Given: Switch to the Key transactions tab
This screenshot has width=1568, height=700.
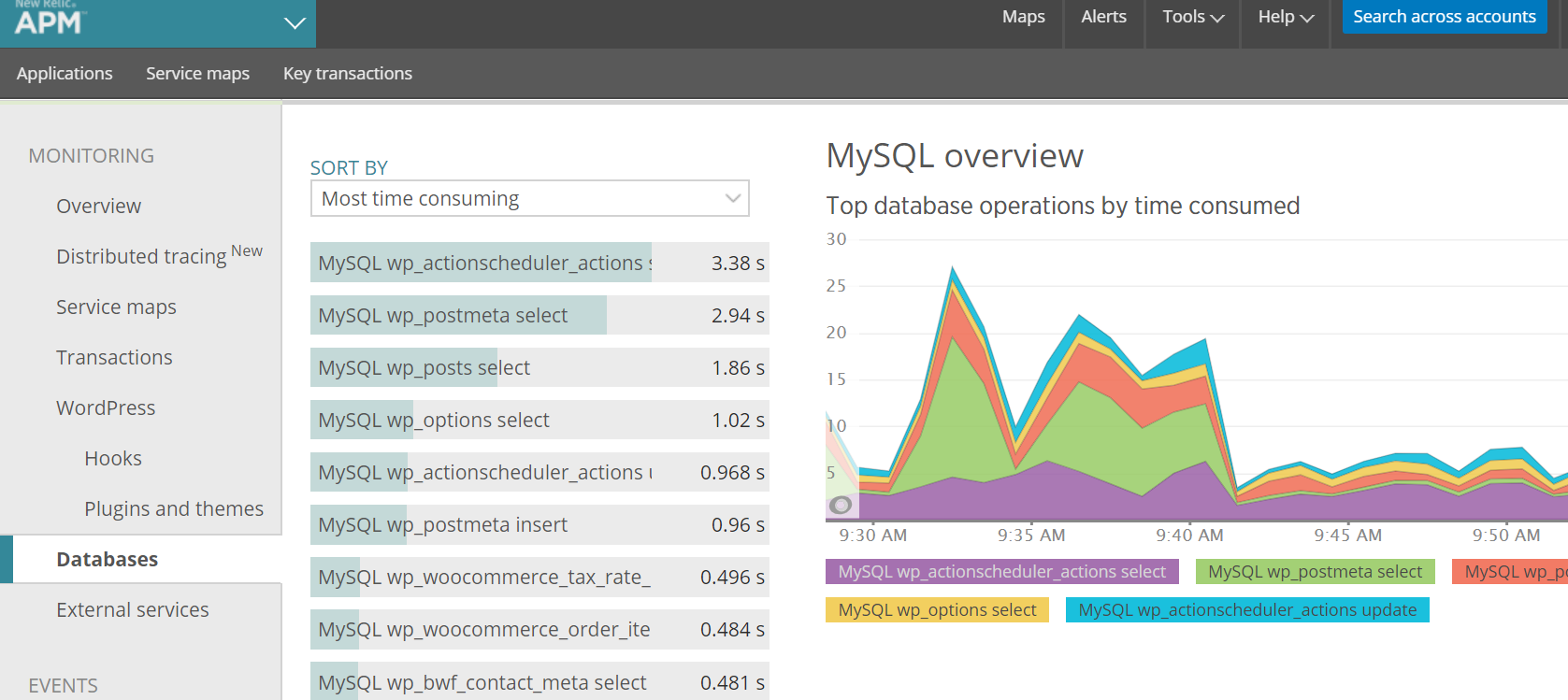Looking at the screenshot, I should tap(348, 74).
